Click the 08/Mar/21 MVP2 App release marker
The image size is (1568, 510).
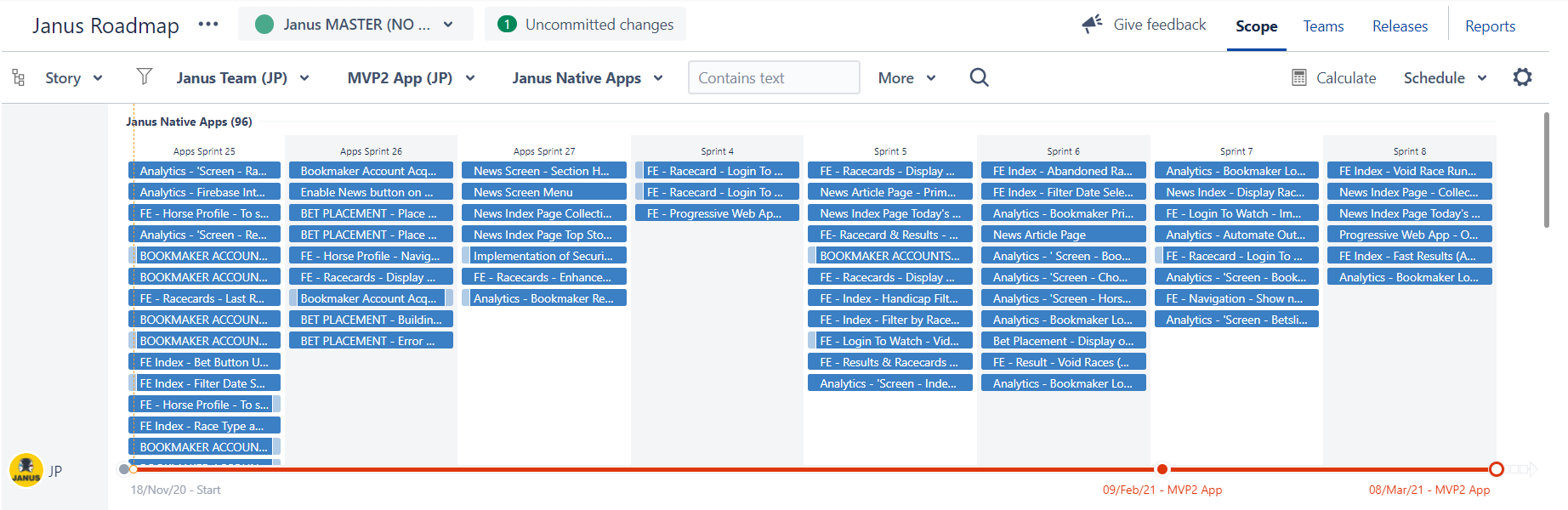[x=1497, y=469]
